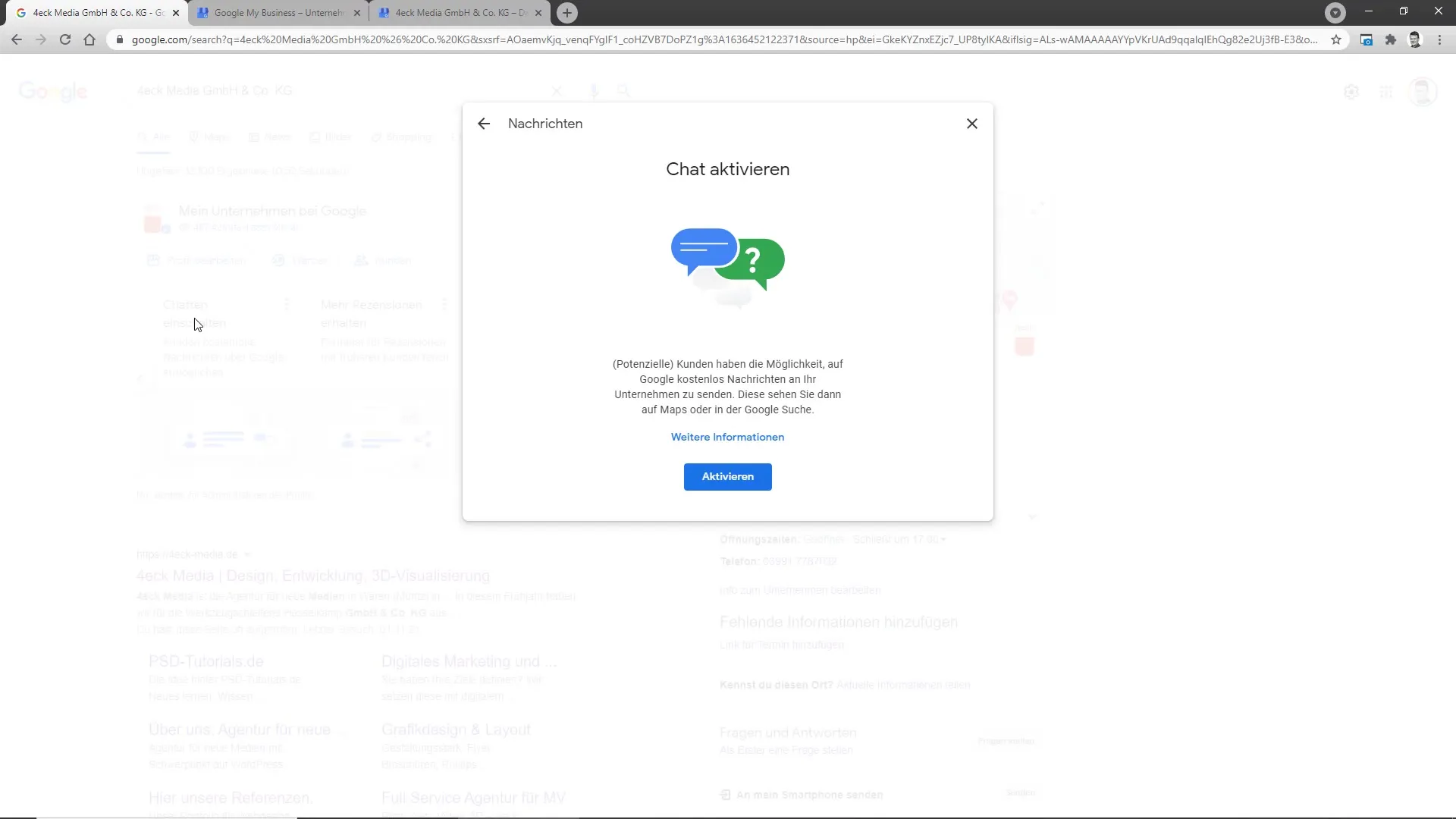Open the Digitales Marketing sitelink
This screenshot has height=819, width=1456.
click(469, 661)
